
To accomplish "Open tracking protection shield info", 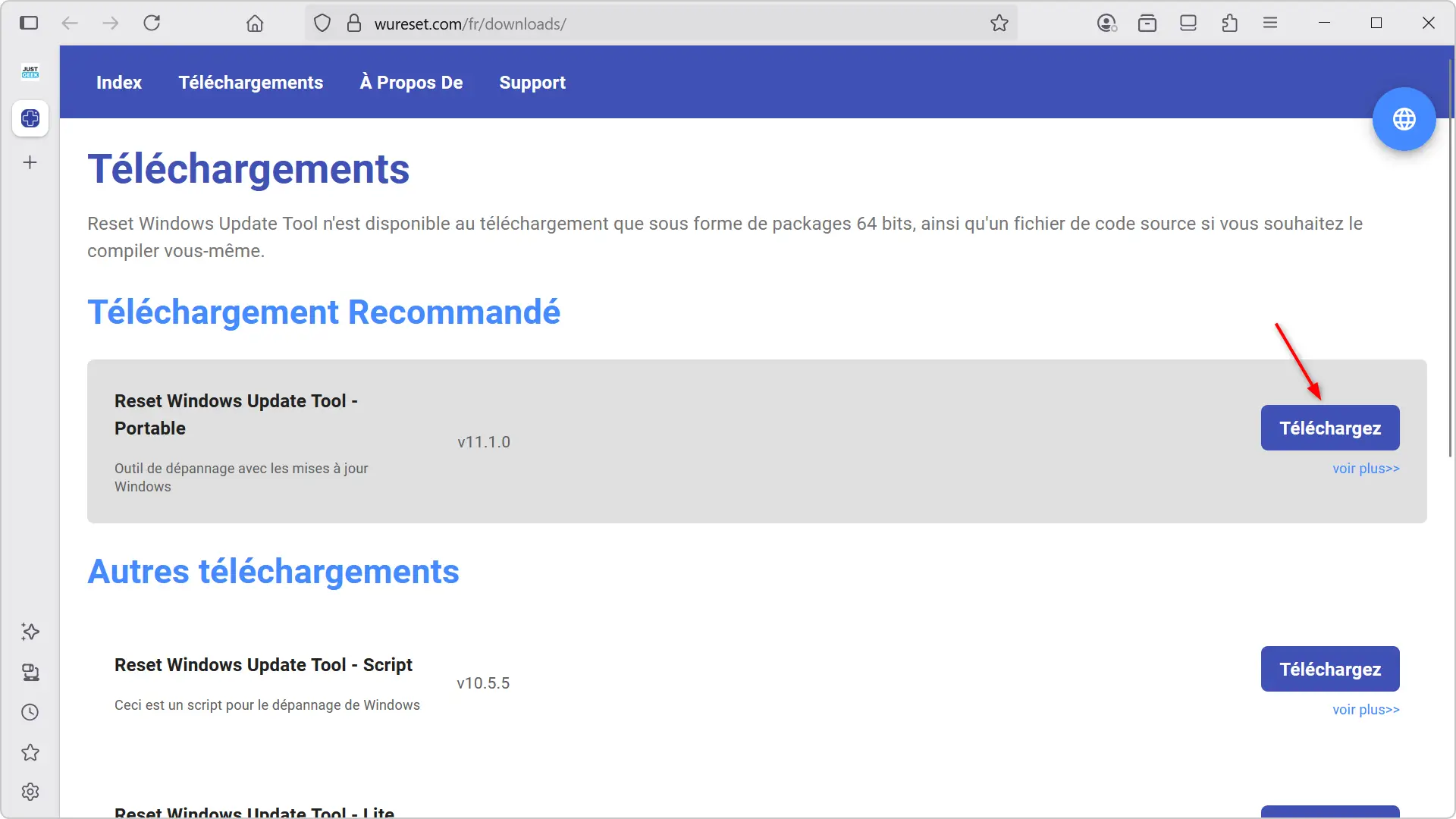I will pyautogui.click(x=322, y=24).
